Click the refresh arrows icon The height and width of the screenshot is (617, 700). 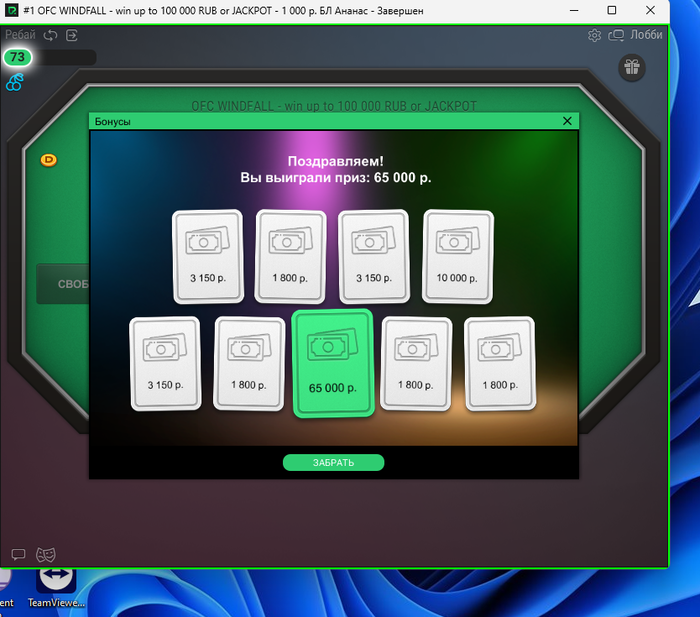click(x=50, y=35)
